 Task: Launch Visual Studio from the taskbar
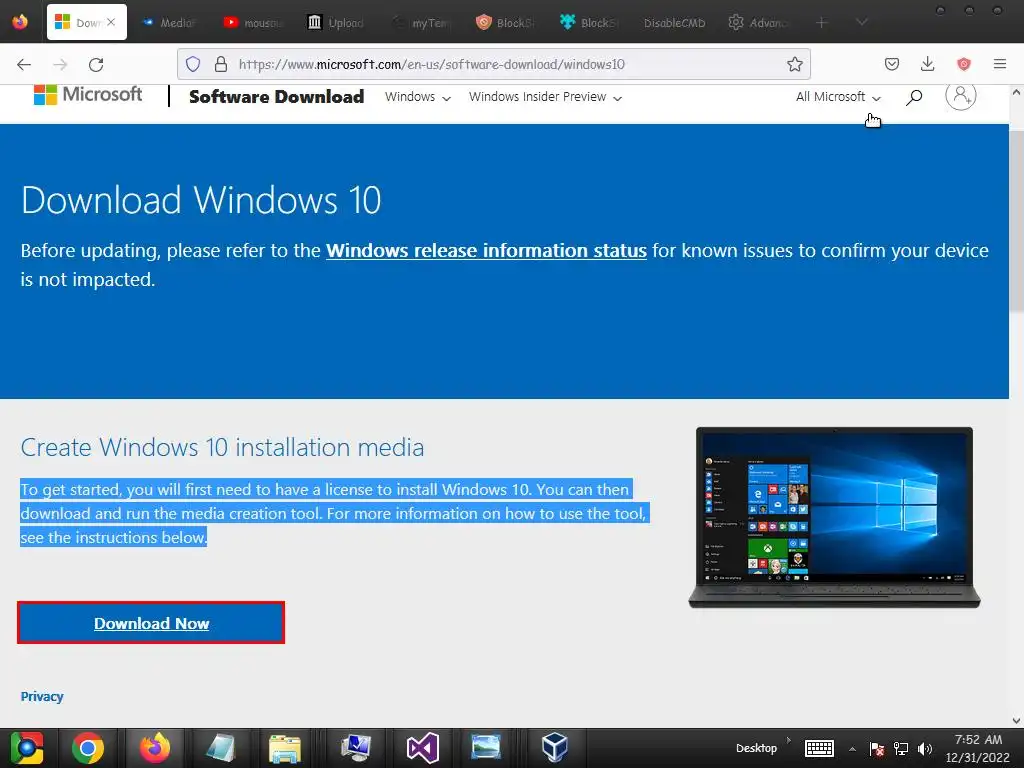423,748
